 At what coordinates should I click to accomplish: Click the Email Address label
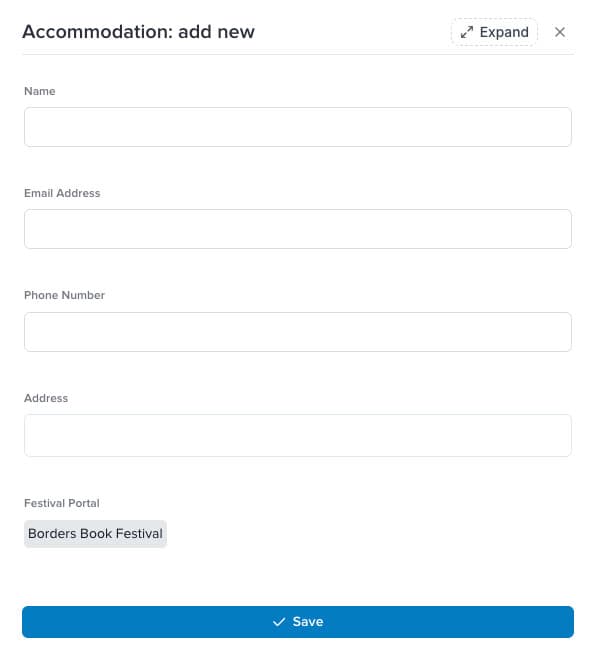pos(62,193)
